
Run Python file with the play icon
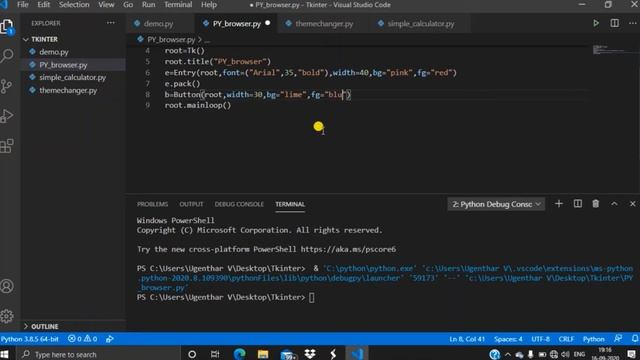(x=596, y=23)
